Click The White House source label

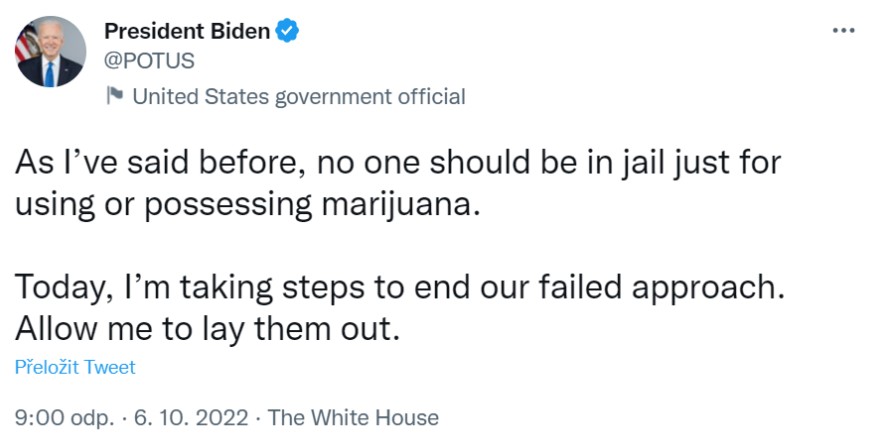click(354, 417)
